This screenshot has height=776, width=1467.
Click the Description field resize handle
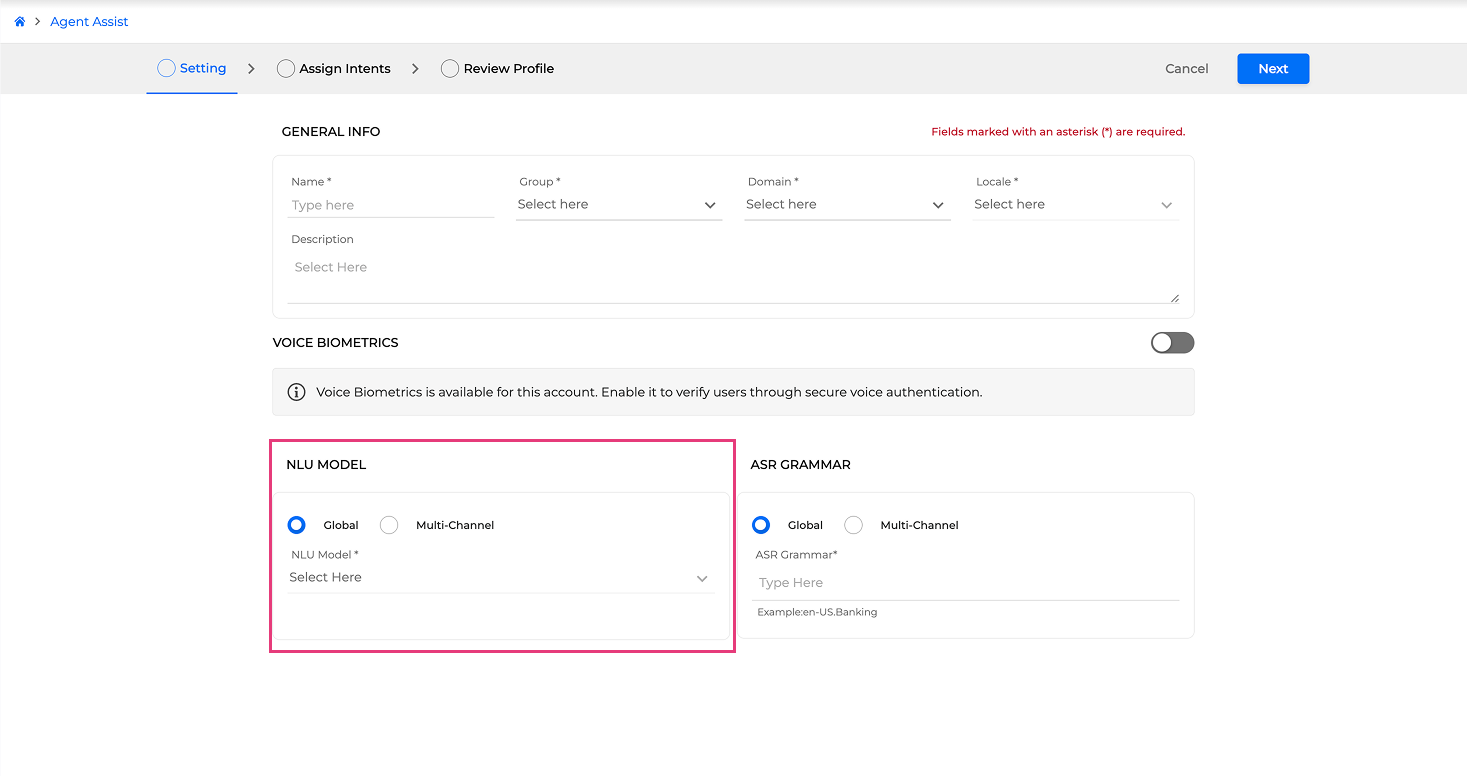1174,297
